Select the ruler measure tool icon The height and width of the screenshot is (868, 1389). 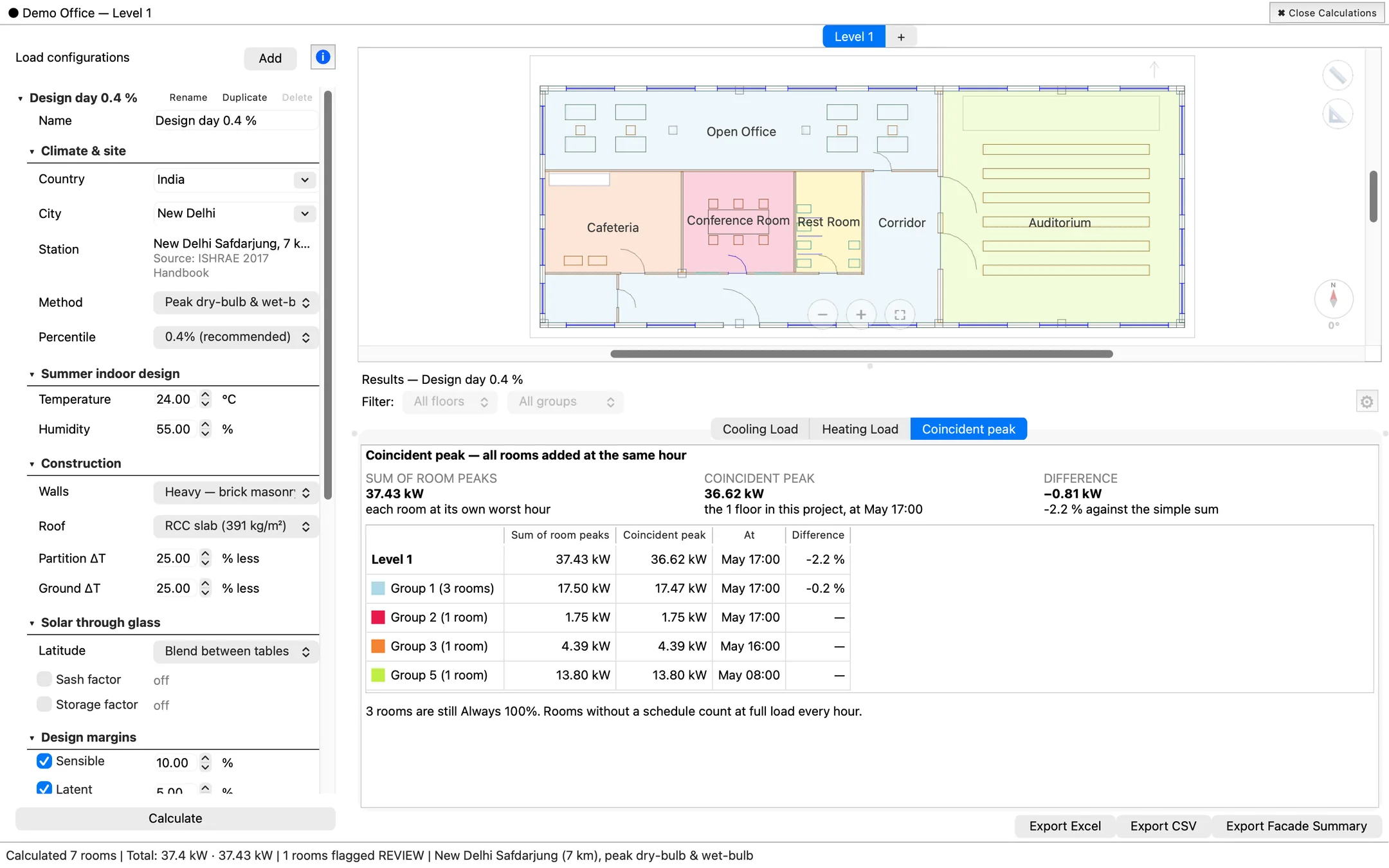pyautogui.click(x=1338, y=76)
